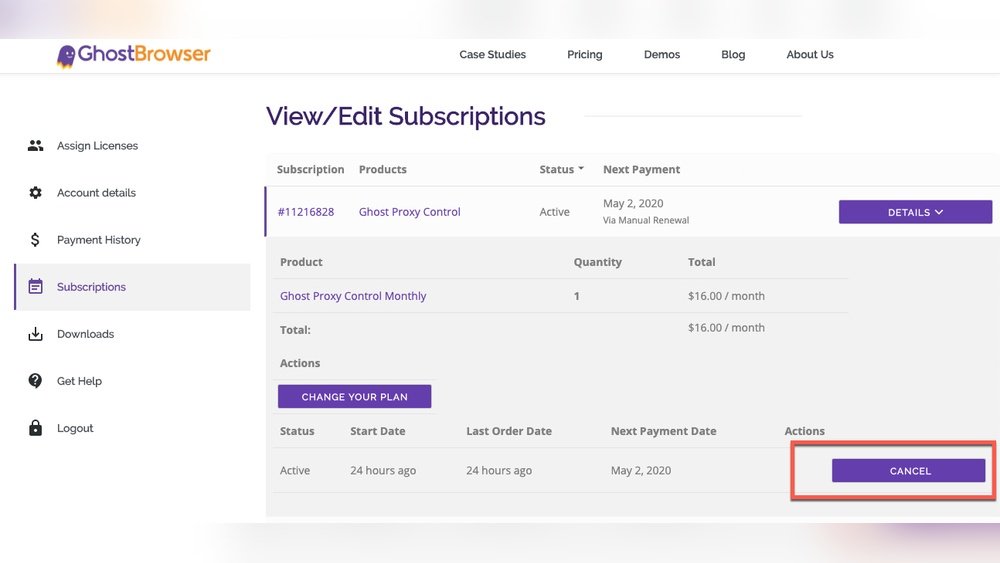1000x563 pixels.
Task: Click the Account details gear icon
Action: [36, 193]
